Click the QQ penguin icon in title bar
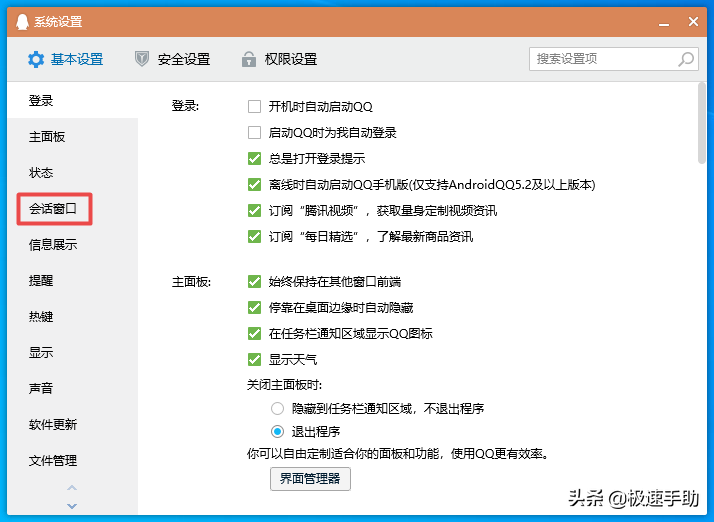Image resolution: width=714 pixels, height=522 pixels. (x=22, y=21)
